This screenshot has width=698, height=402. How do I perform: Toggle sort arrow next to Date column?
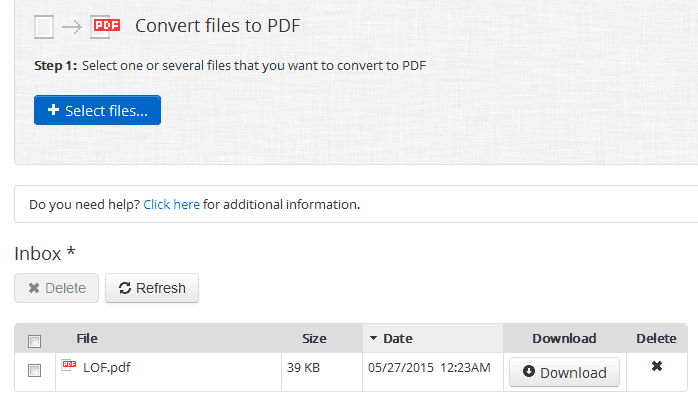tap(373, 338)
